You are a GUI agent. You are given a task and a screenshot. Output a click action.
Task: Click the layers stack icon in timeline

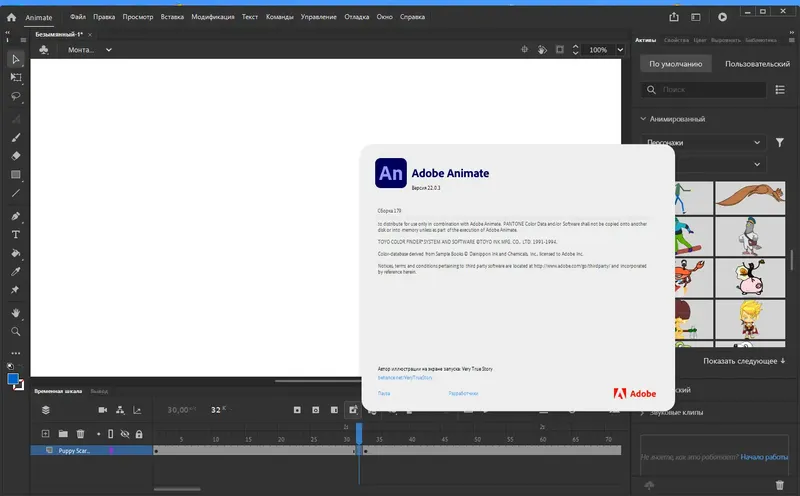pyautogui.click(x=45, y=410)
